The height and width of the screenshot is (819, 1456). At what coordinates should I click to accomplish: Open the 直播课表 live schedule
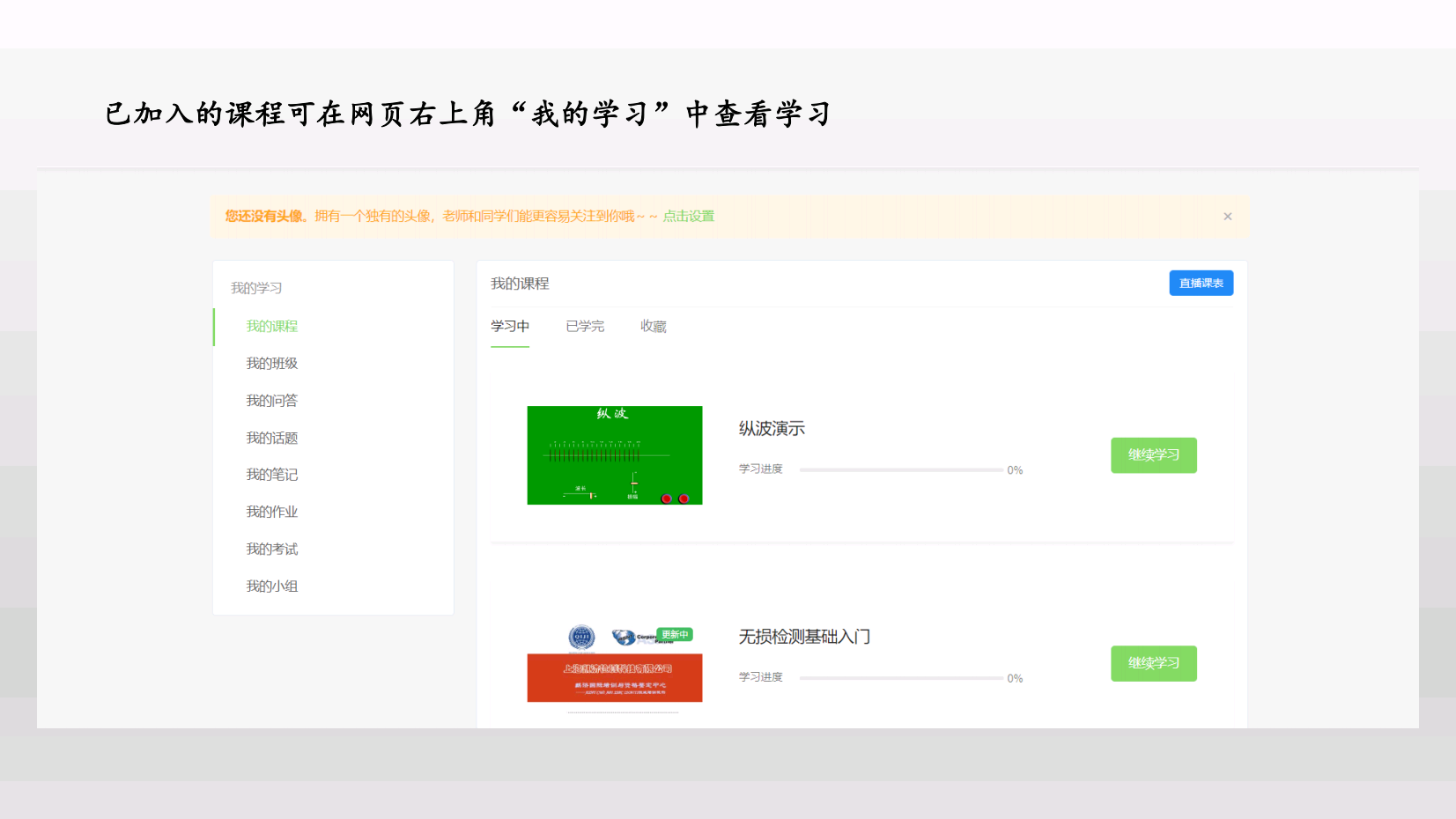[x=1201, y=284]
